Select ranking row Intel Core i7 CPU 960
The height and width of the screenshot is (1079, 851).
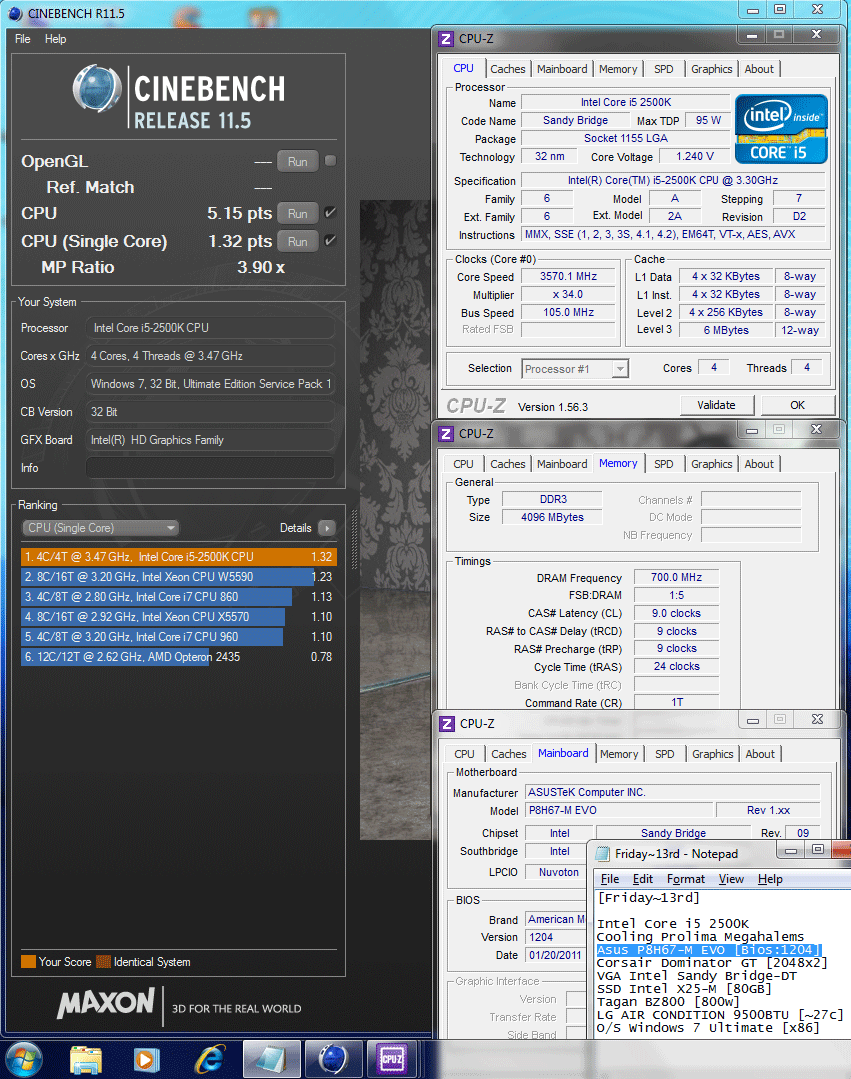tap(179, 637)
